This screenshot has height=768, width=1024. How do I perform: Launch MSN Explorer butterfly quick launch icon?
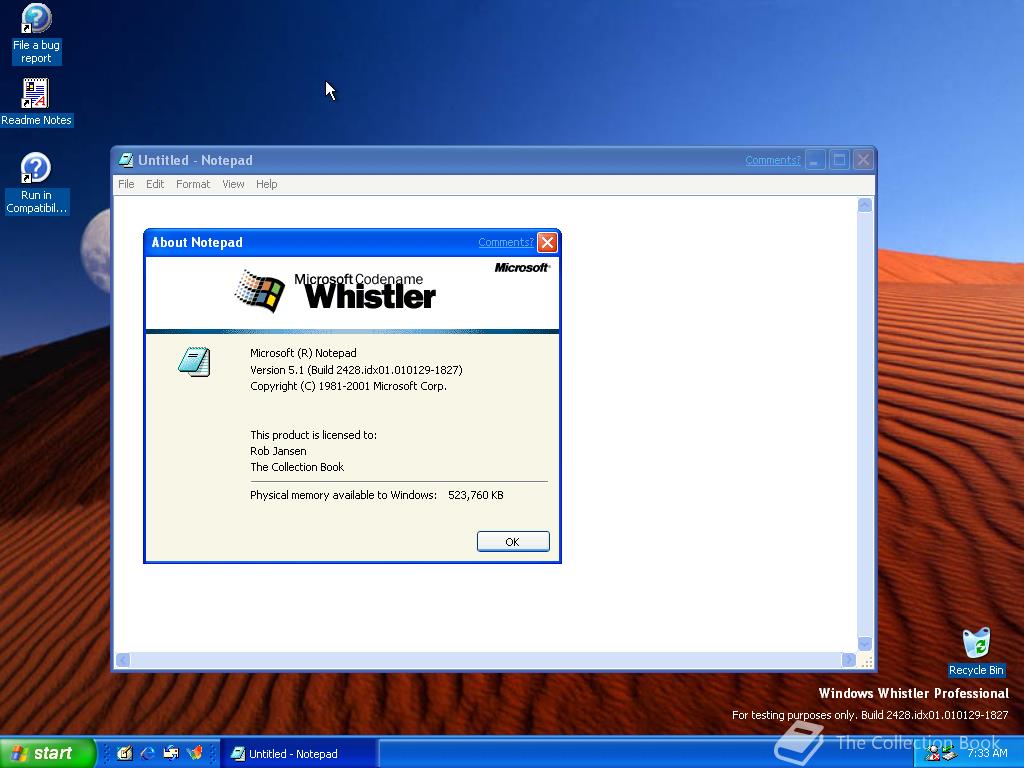coord(195,753)
